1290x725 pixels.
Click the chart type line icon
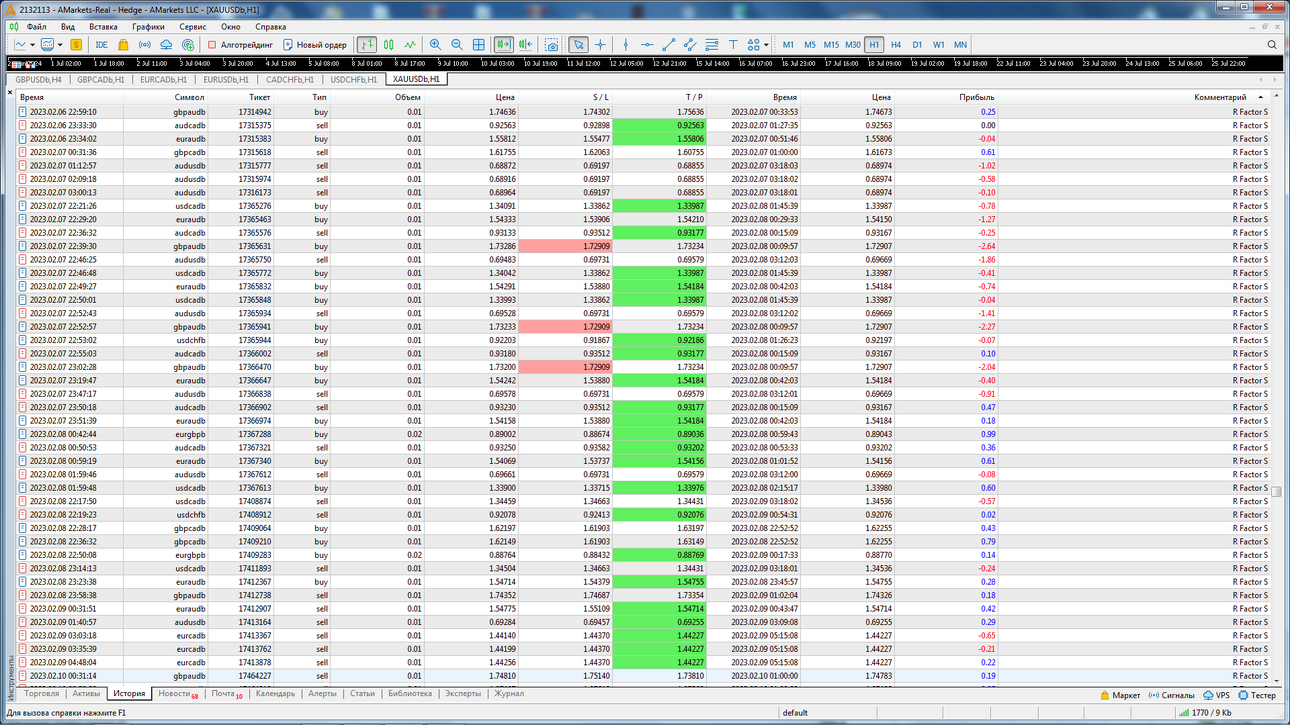pyautogui.click(x=20, y=45)
